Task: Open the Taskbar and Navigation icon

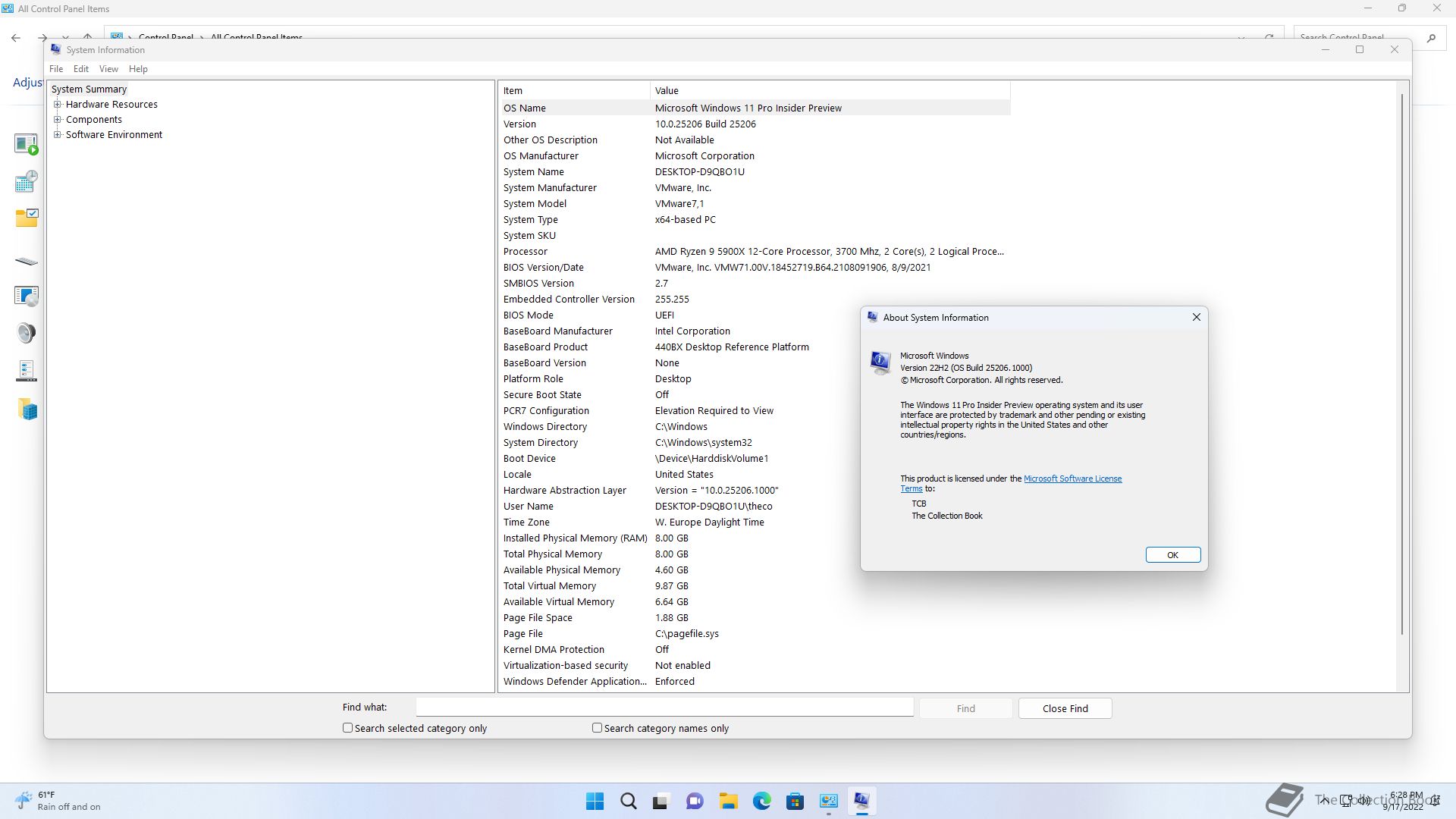Action: [27, 371]
